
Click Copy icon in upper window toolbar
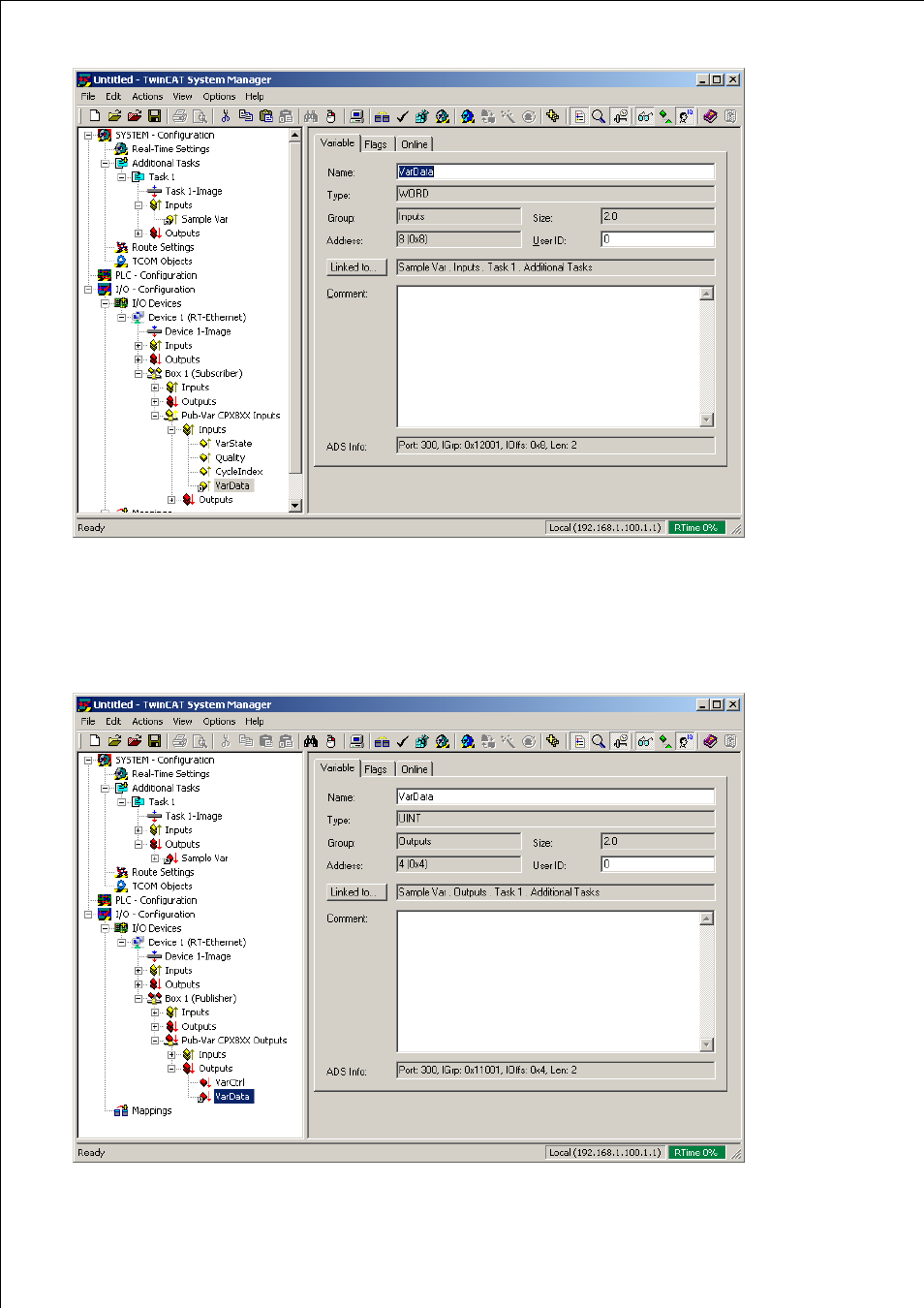(246, 116)
